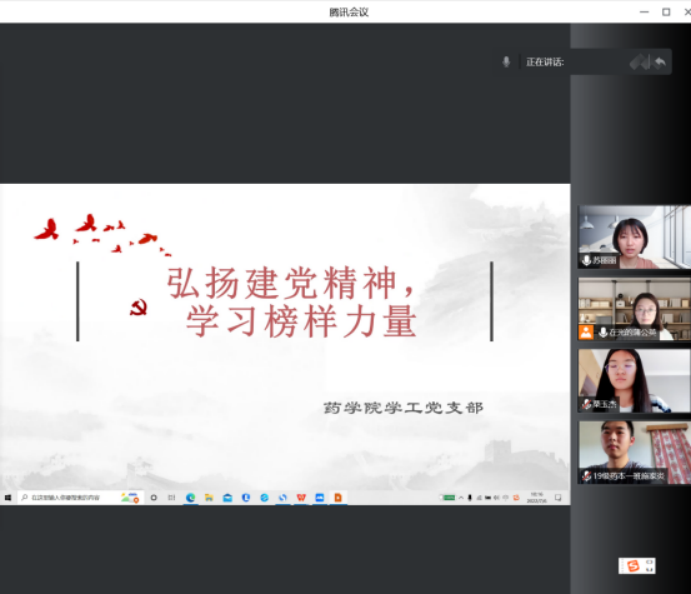Select the bottom participant video thumbnail
This screenshot has width=691, height=594.
tap(633, 452)
